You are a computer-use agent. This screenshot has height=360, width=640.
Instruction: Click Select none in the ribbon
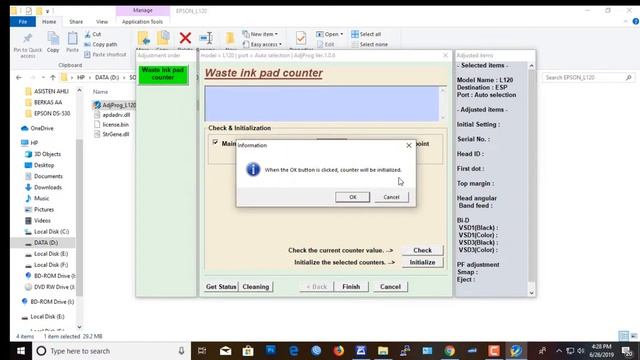tap(369, 44)
